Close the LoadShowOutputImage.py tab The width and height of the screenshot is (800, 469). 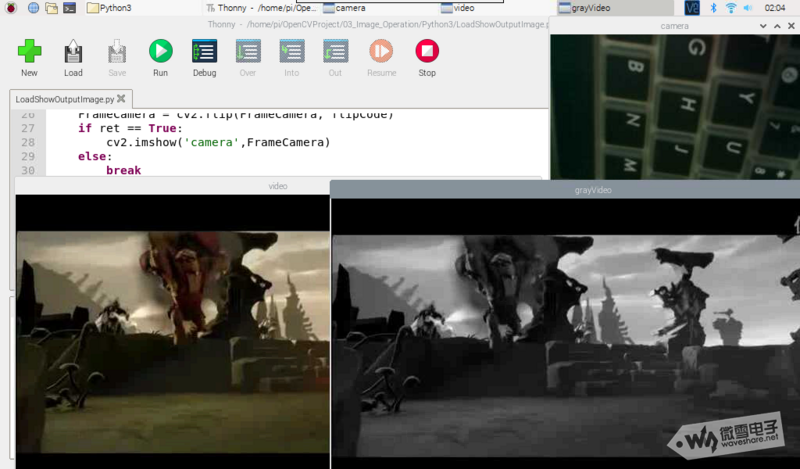point(121,98)
